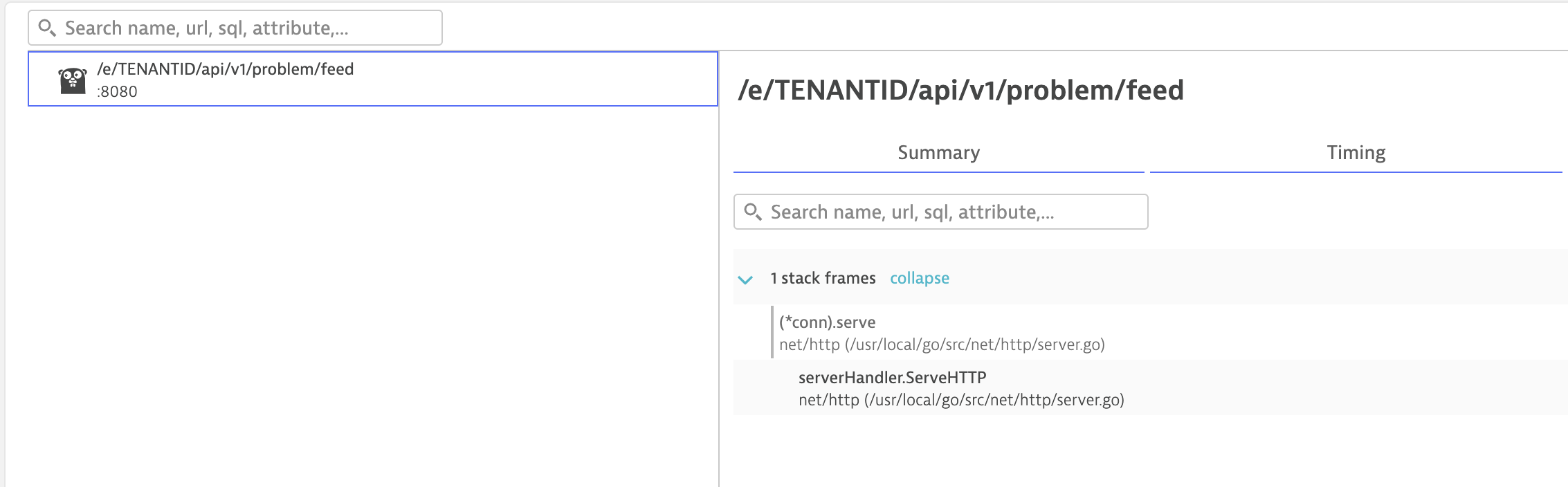Select the (*conn).serve stack frame
This screenshot has width=1568, height=487.
(827, 322)
